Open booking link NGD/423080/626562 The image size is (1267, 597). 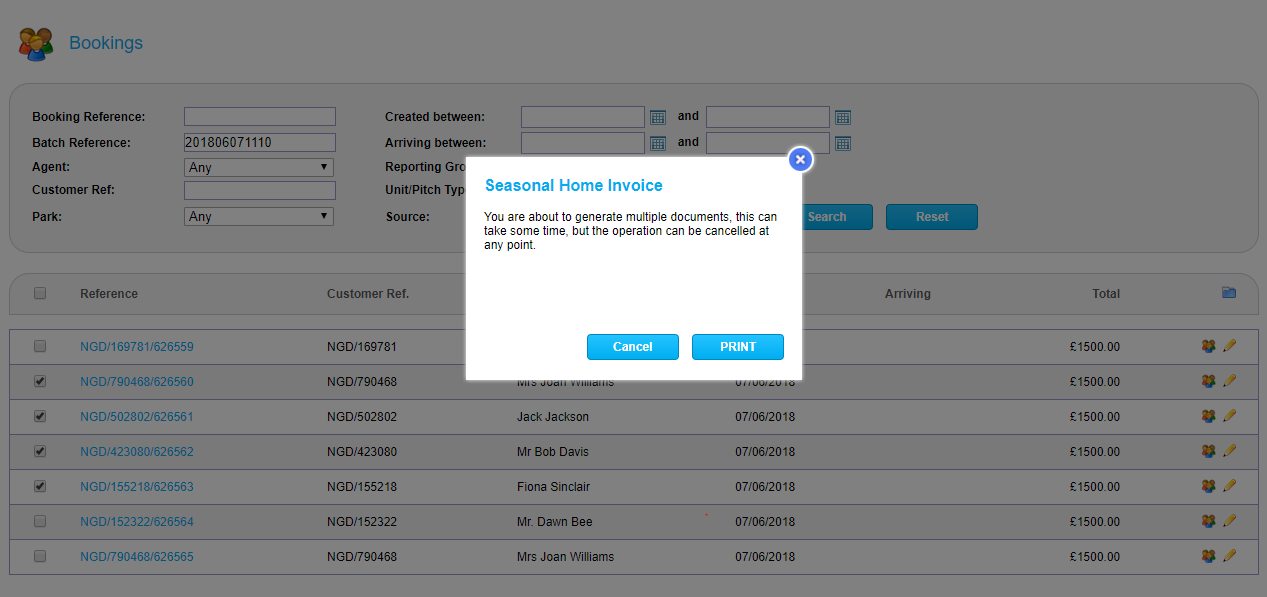coord(137,452)
